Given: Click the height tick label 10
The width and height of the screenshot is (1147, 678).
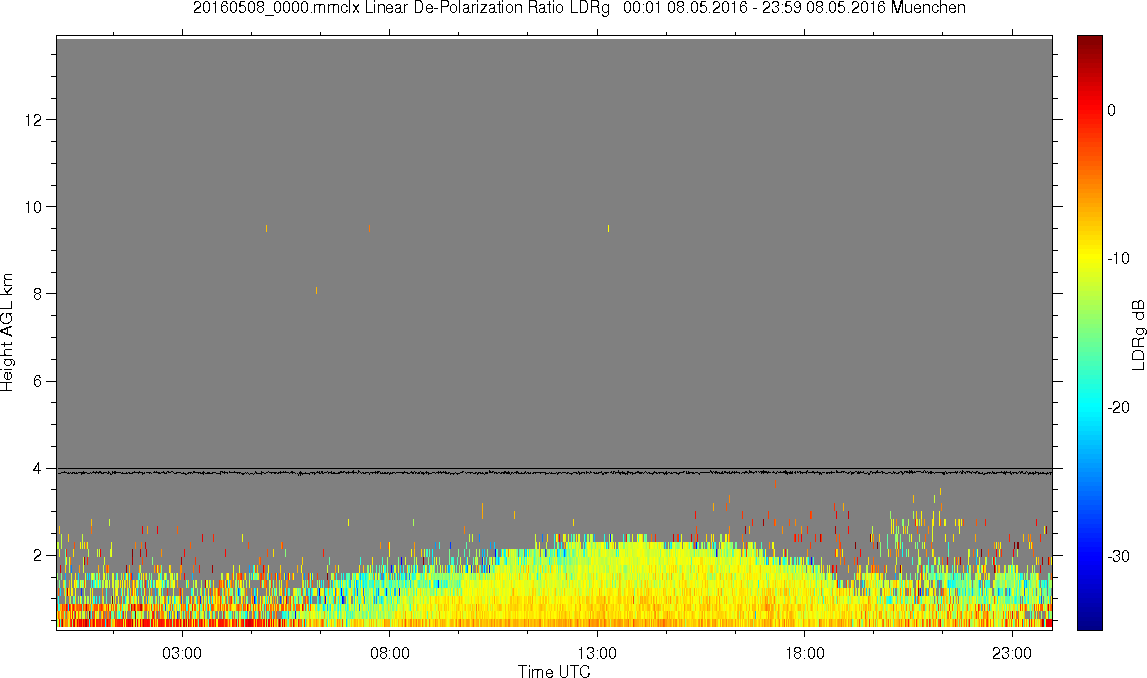Looking at the screenshot, I should [x=33, y=206].
